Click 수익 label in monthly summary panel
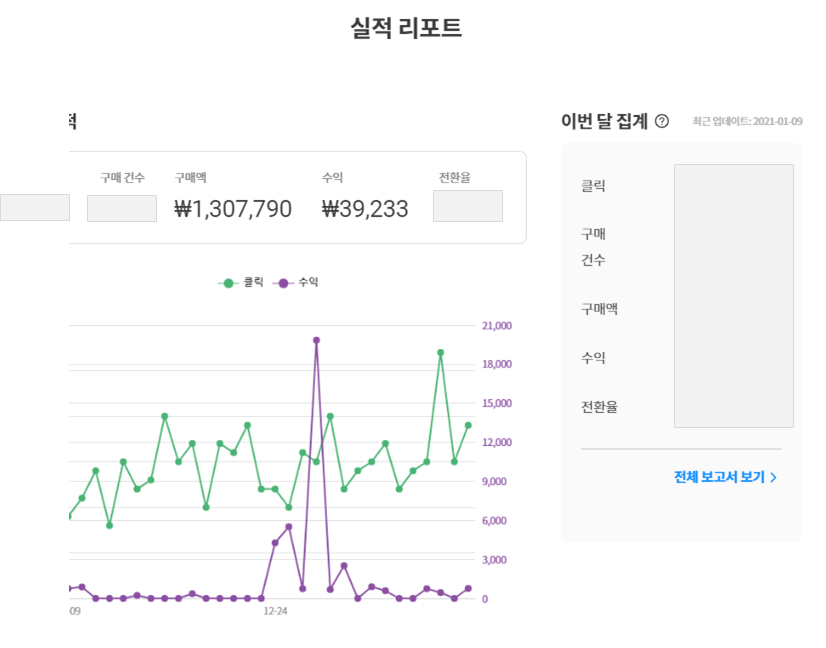826x648 pixels. tap(593, 358)
